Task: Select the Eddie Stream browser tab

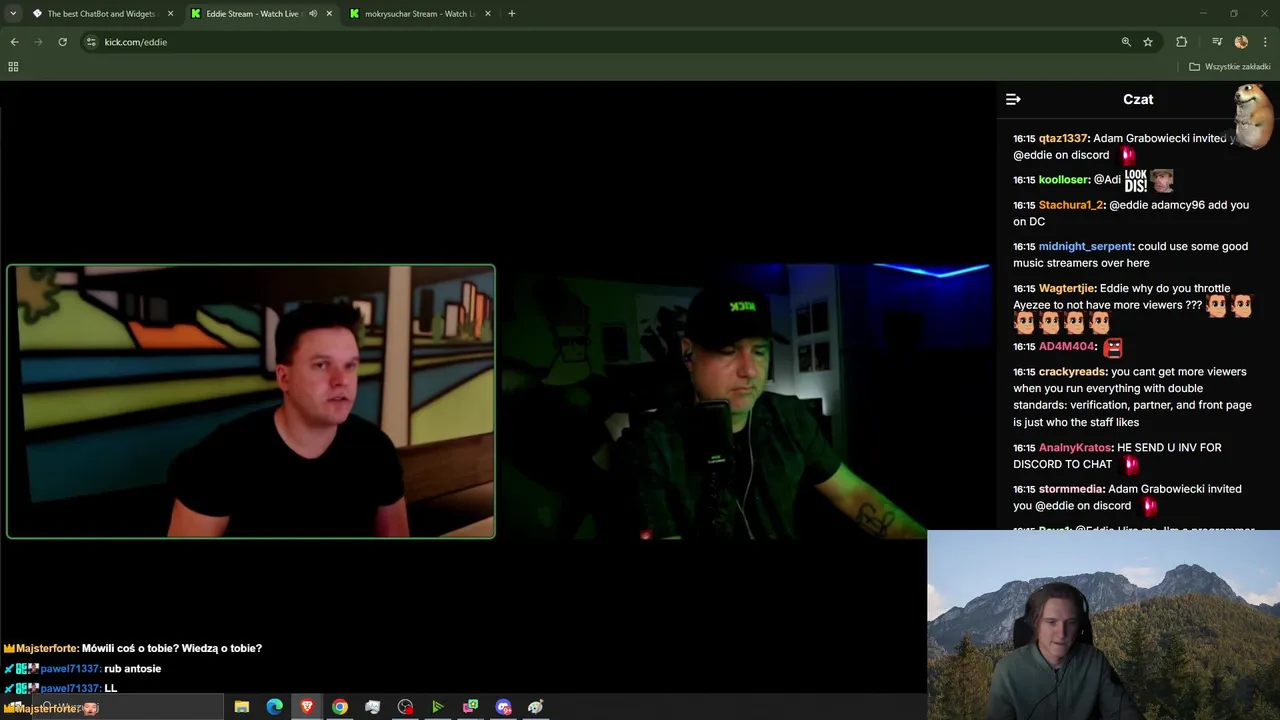Action: [x=252, y=14]
